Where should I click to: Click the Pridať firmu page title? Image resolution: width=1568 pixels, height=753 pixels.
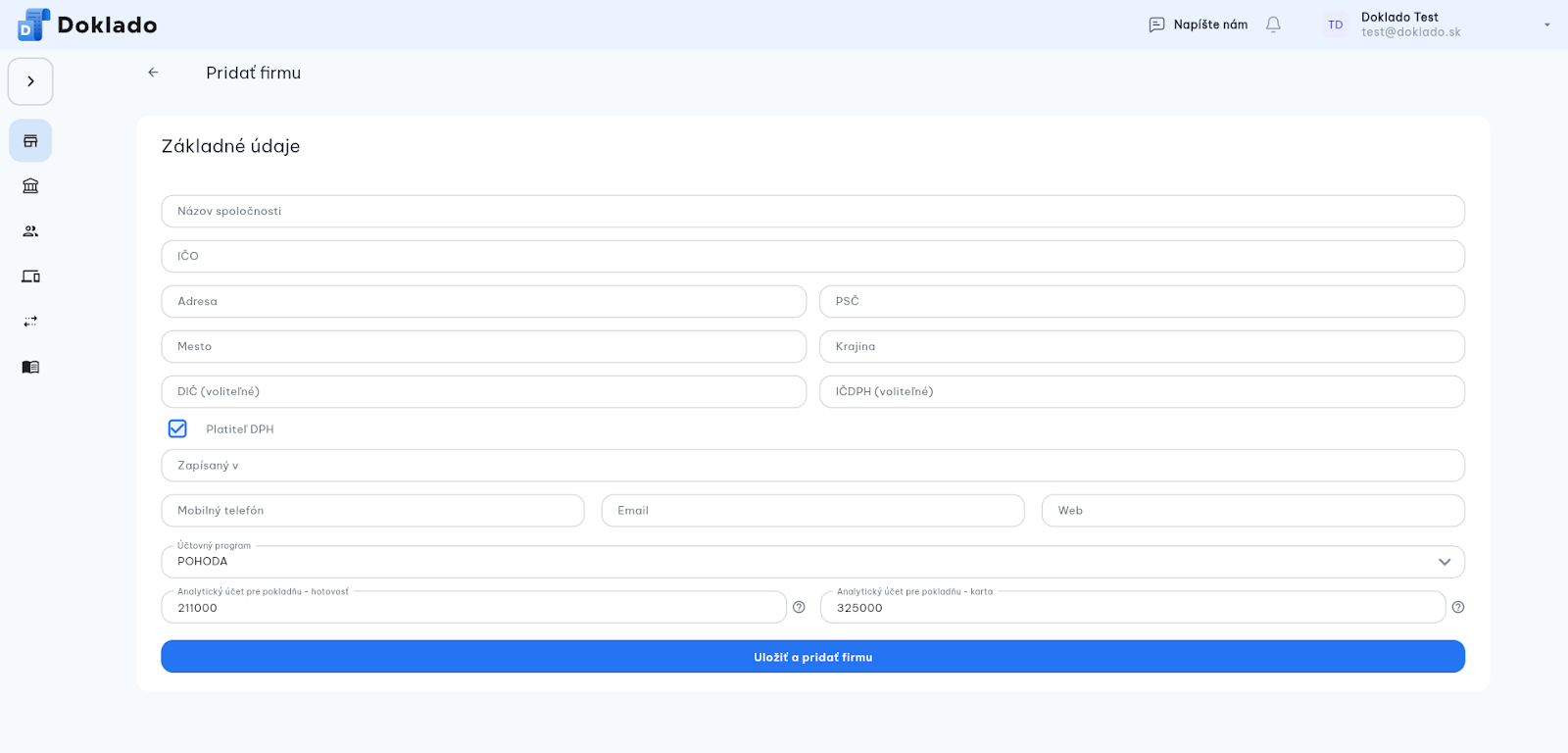[x=253, y=73]
